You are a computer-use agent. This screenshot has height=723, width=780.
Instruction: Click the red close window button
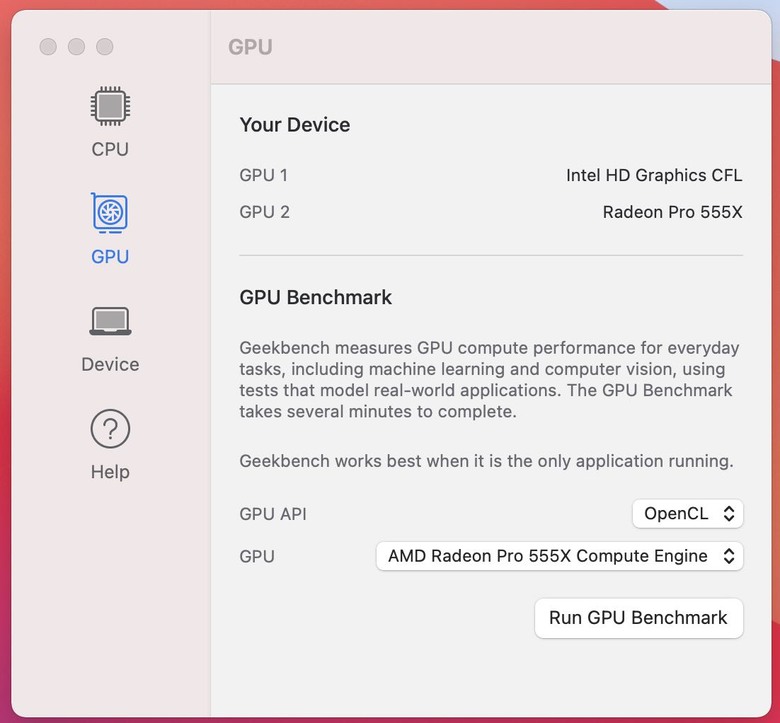[48, 47]
